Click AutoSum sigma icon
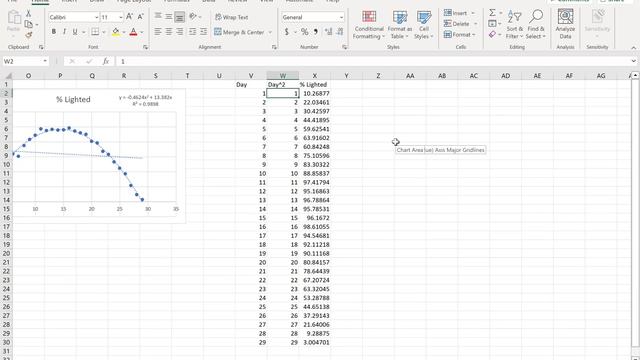Viewport: 640px width, 360px height. coord(493,13)
